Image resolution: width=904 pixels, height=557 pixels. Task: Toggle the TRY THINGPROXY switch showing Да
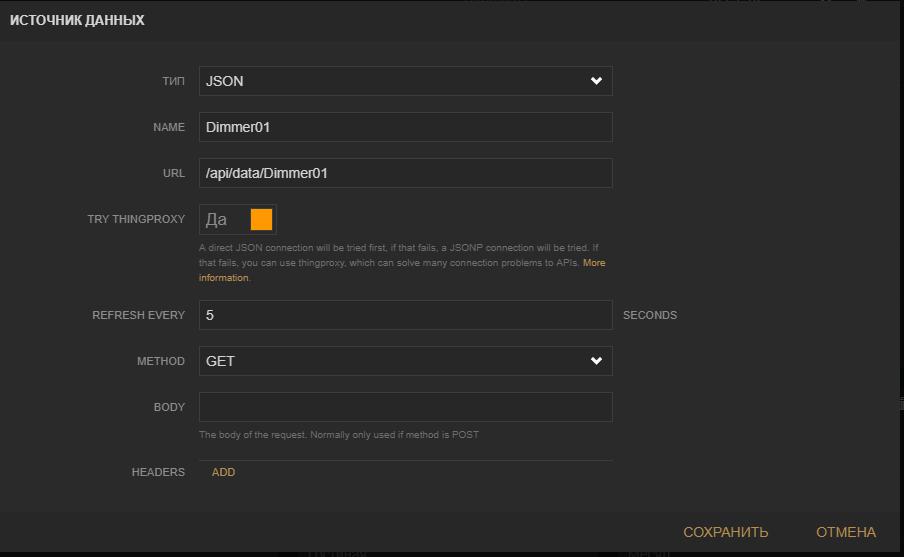coord(238,219)
